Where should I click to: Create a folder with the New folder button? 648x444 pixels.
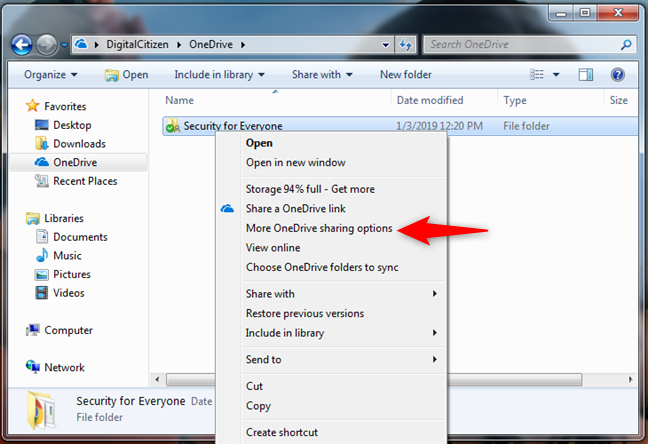(405, 75)
